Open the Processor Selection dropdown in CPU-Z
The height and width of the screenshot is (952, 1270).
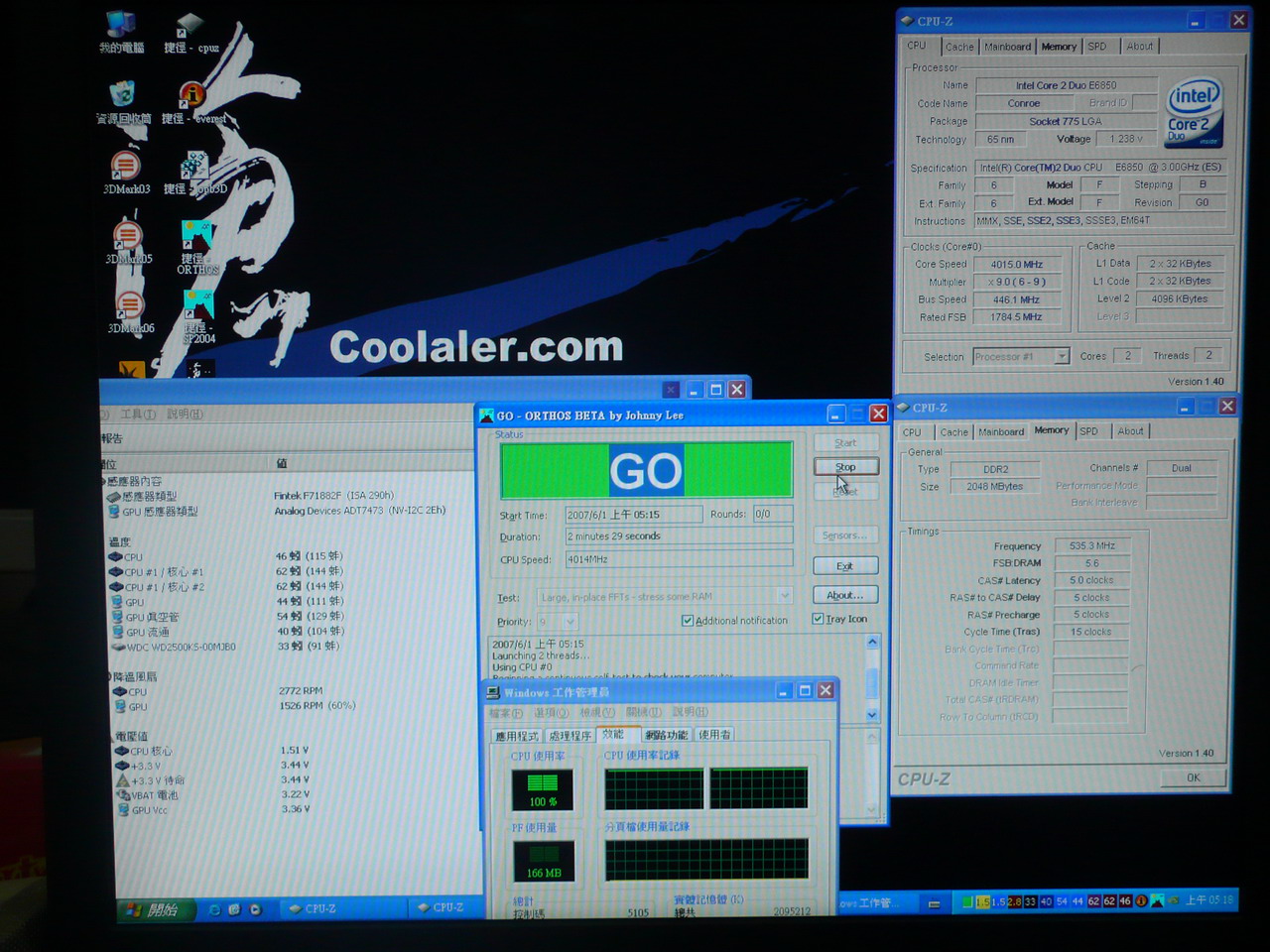point(1062,356)
